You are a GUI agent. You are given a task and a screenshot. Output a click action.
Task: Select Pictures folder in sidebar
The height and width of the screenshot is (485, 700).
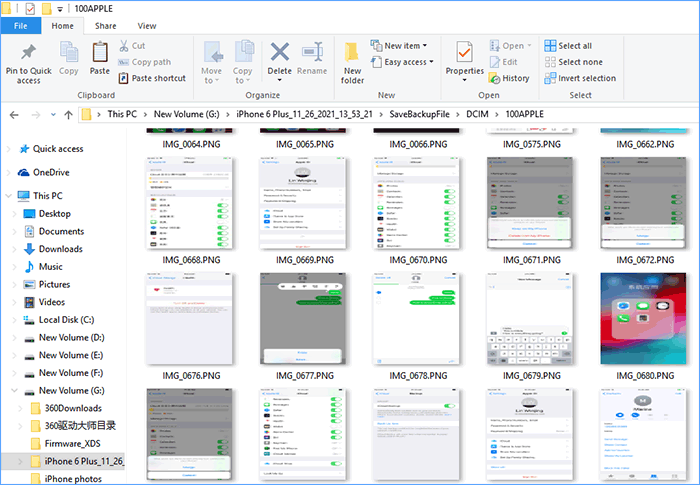coord(47,284)
